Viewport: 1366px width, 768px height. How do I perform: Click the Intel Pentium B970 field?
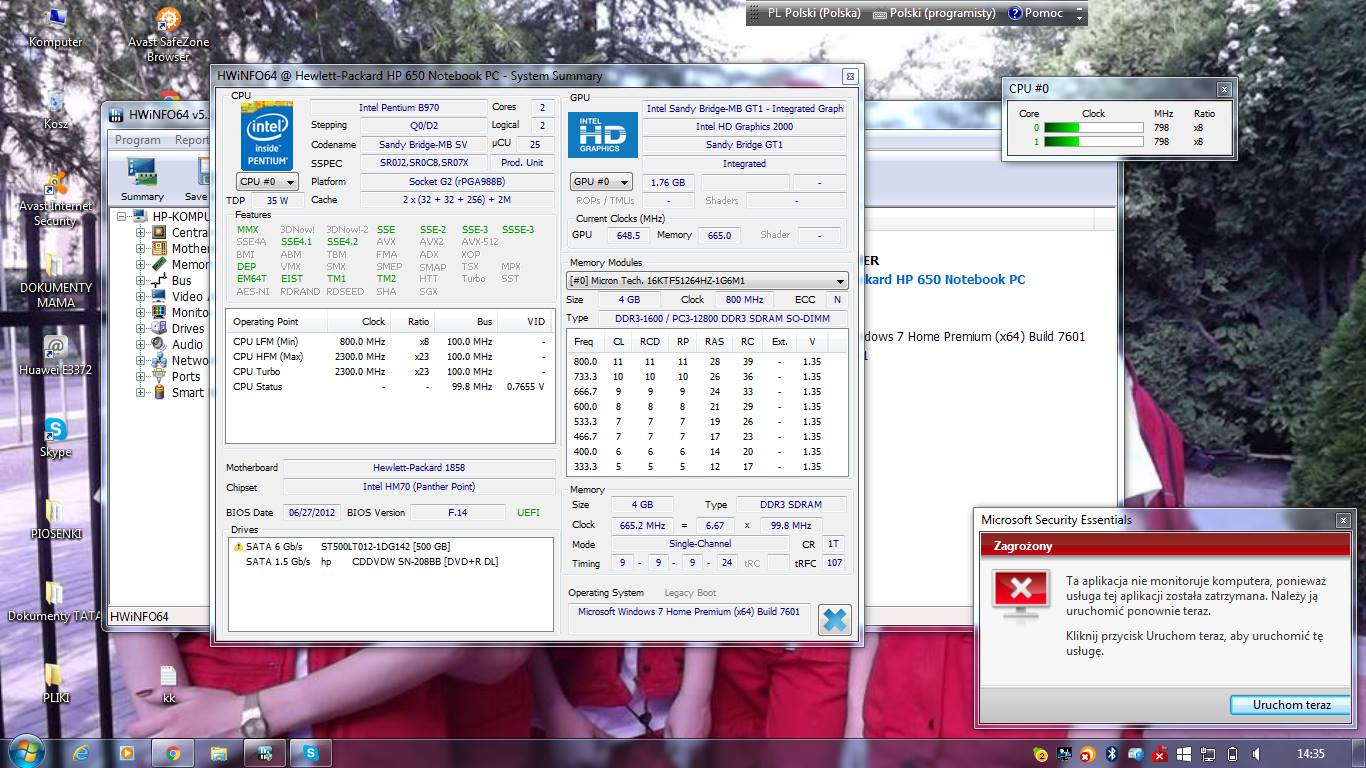(x=399, y=107)
